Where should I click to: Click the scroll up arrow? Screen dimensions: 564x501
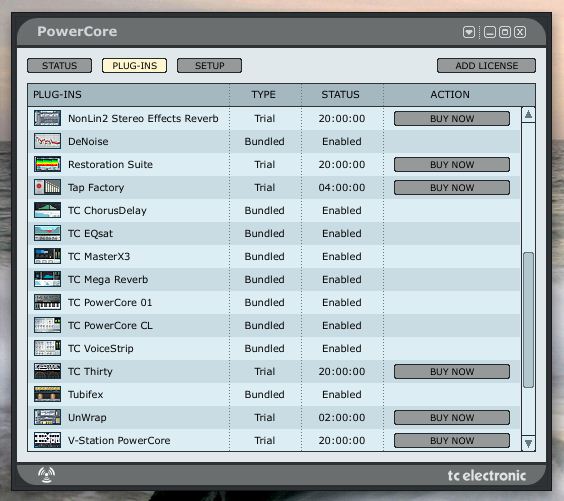(x=528, y=115)
